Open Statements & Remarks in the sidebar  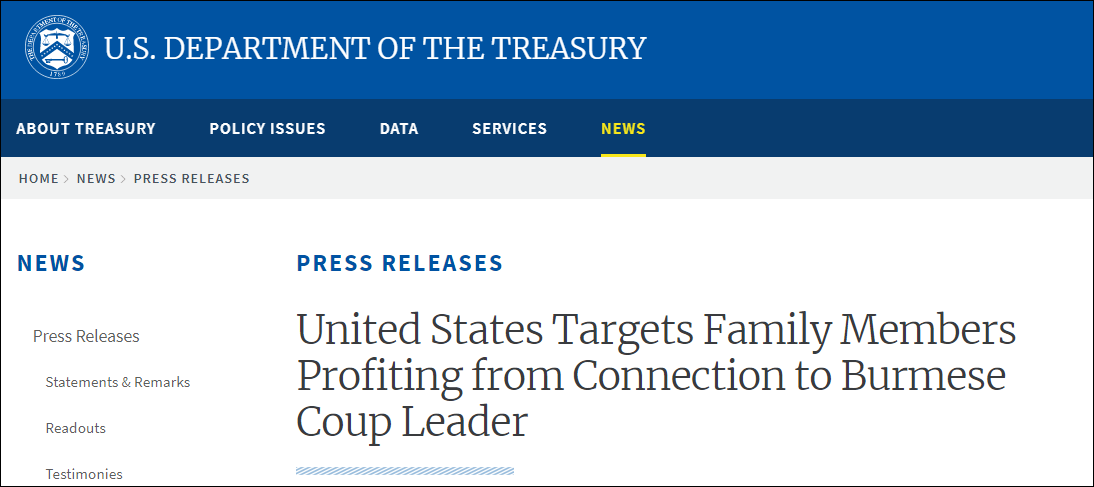coord(118,382)
